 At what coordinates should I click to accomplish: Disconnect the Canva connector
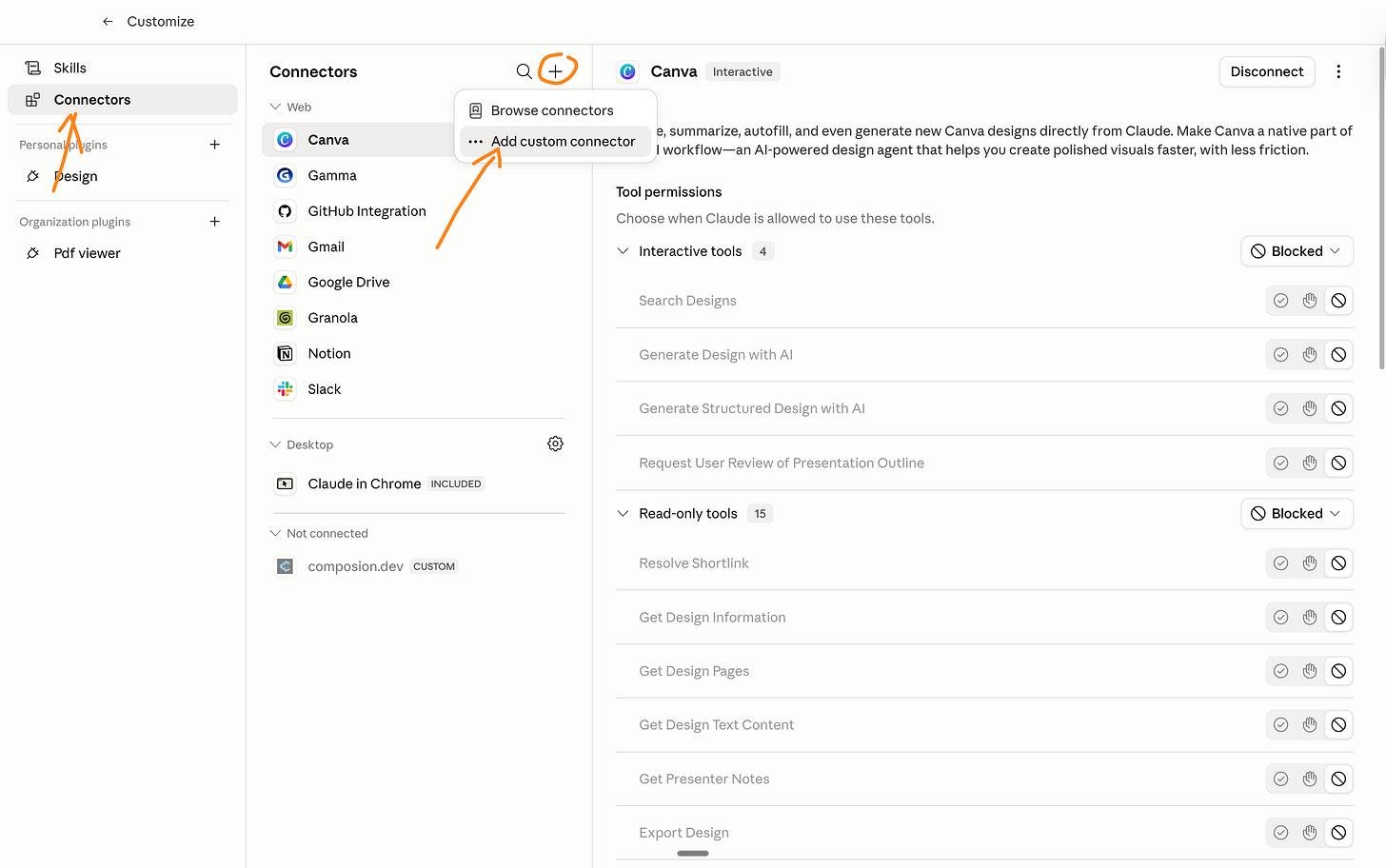coord(1266,71)
